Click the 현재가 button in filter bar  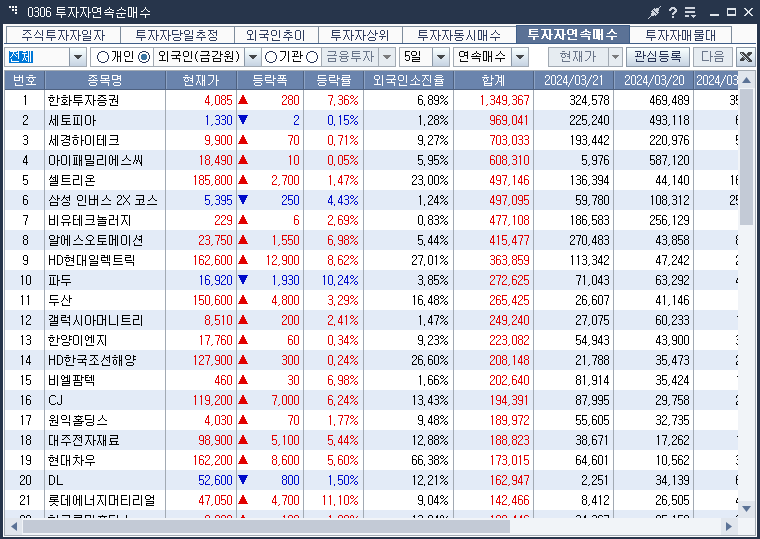[x=578, y=57]
